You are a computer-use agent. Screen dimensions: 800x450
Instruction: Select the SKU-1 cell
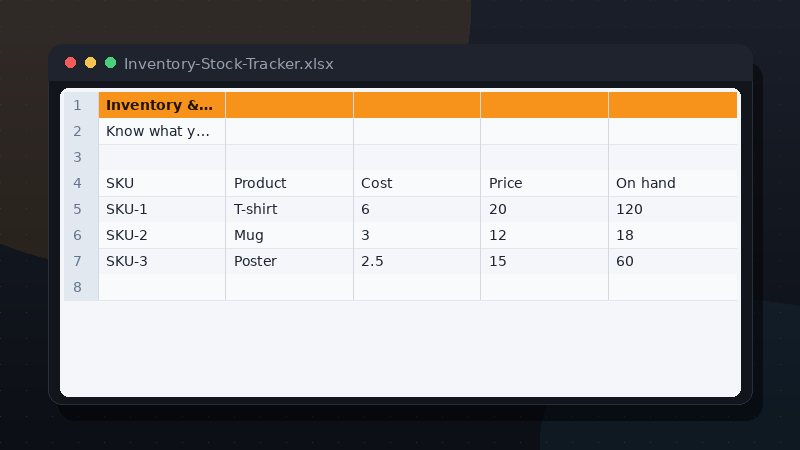click(162, 209)
